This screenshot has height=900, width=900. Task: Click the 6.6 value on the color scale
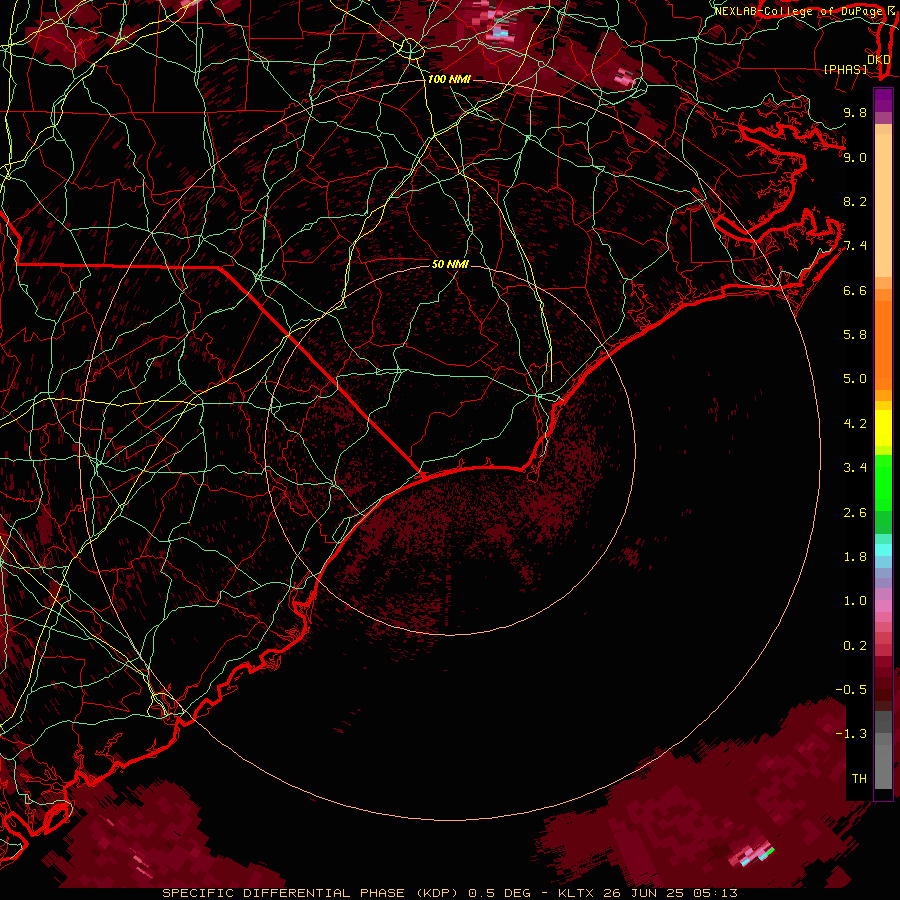pyautogui.click(x=855, y=290)
